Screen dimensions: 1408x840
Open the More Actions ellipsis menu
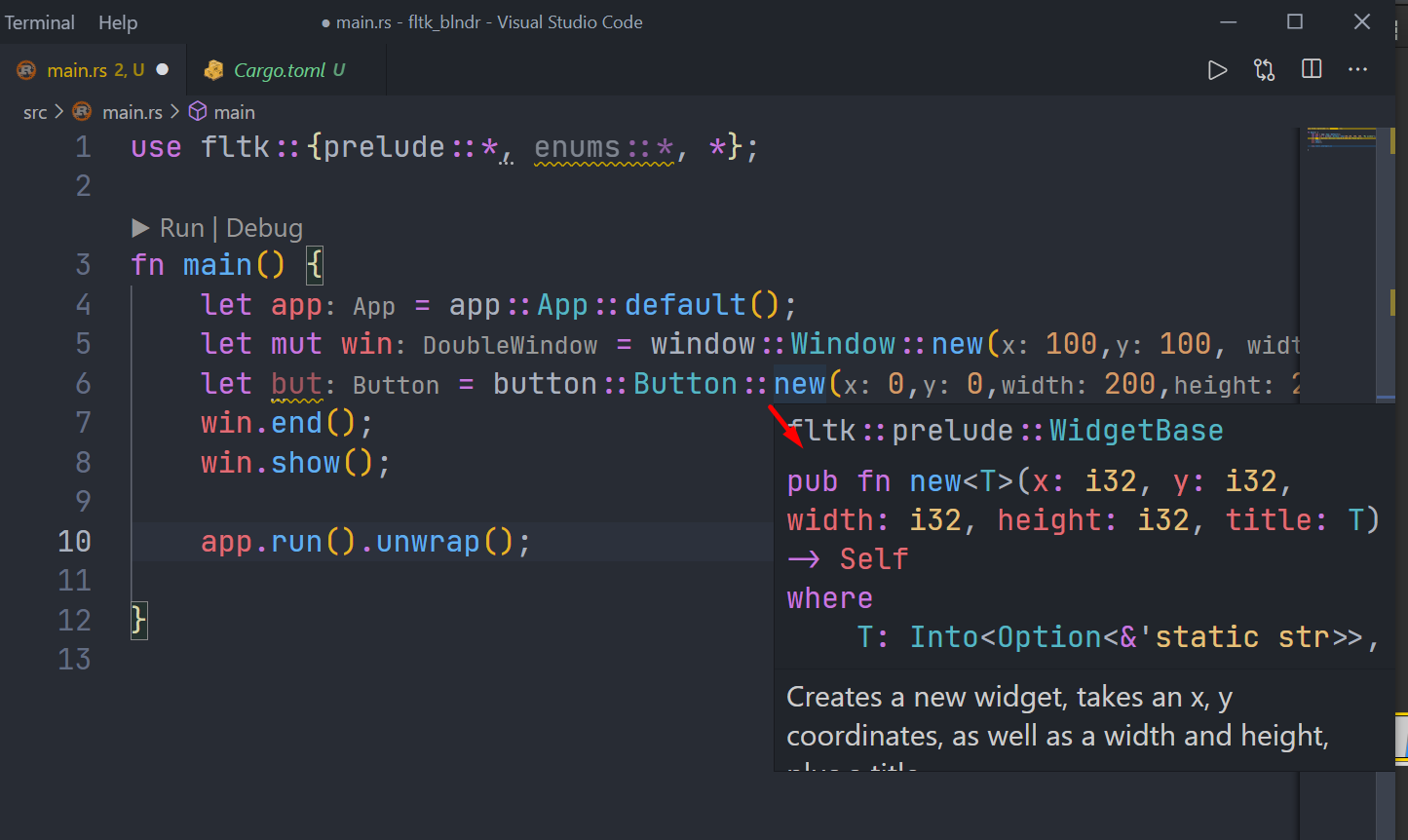point(1357,69)
